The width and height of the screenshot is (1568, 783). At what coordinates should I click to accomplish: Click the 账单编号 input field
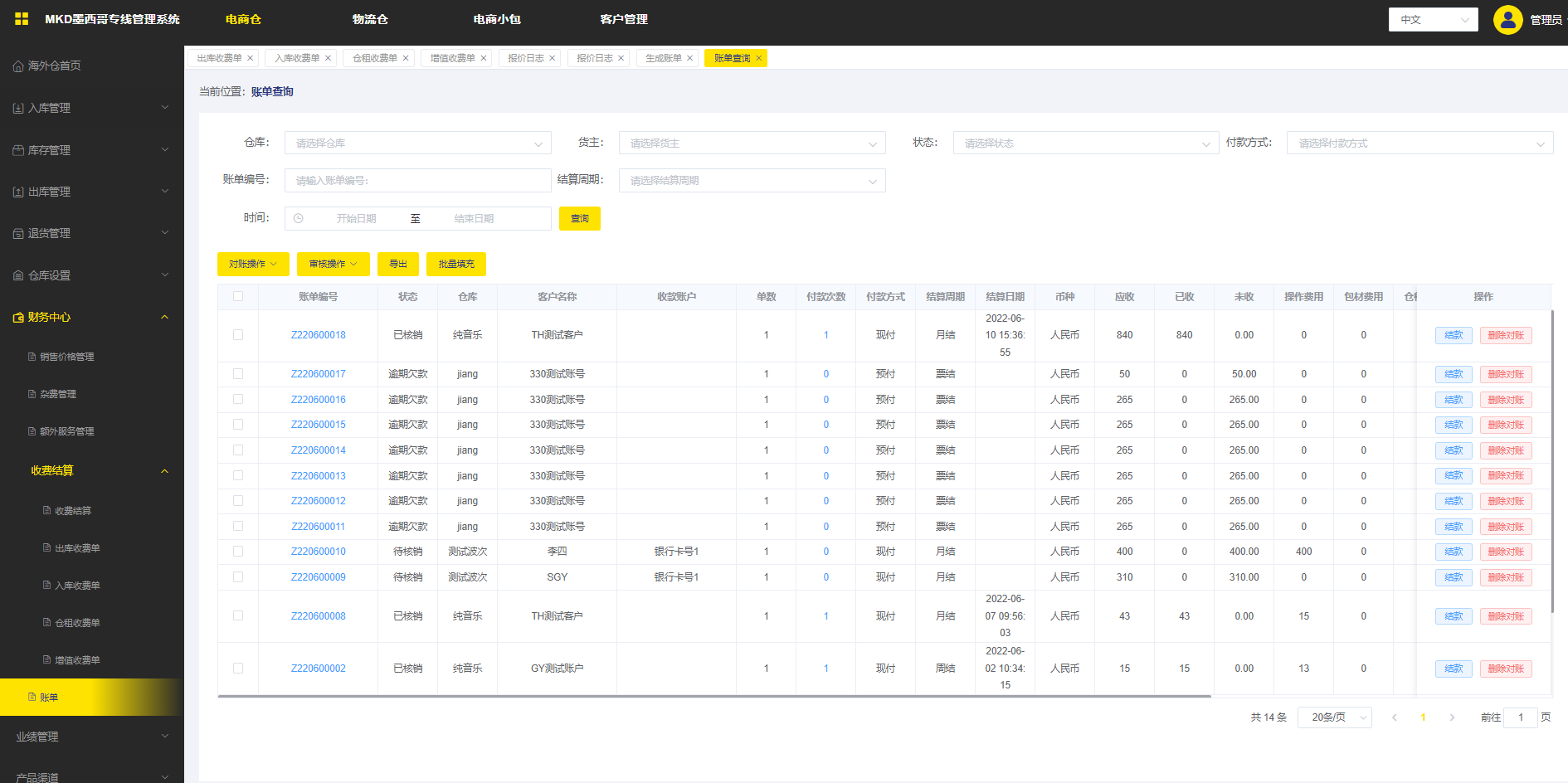(417, 181)
